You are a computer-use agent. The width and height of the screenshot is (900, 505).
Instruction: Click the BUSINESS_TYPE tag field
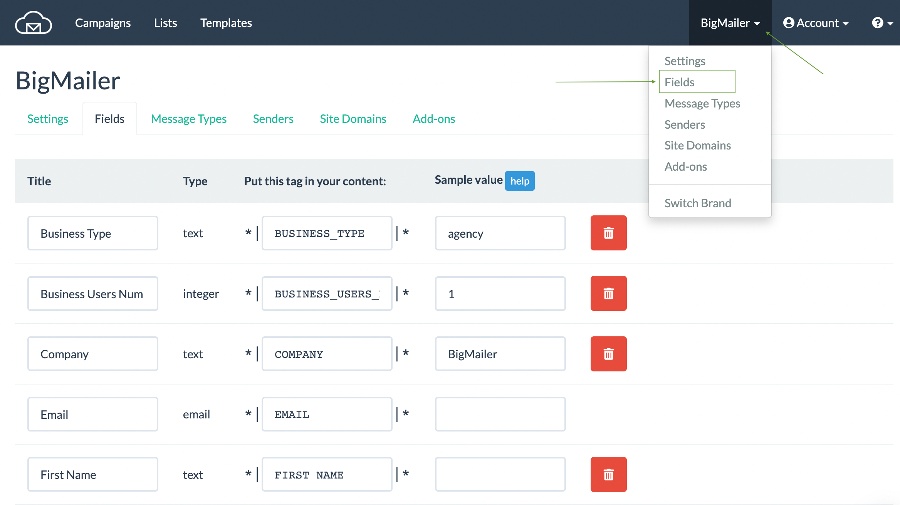tap(327, 233)
